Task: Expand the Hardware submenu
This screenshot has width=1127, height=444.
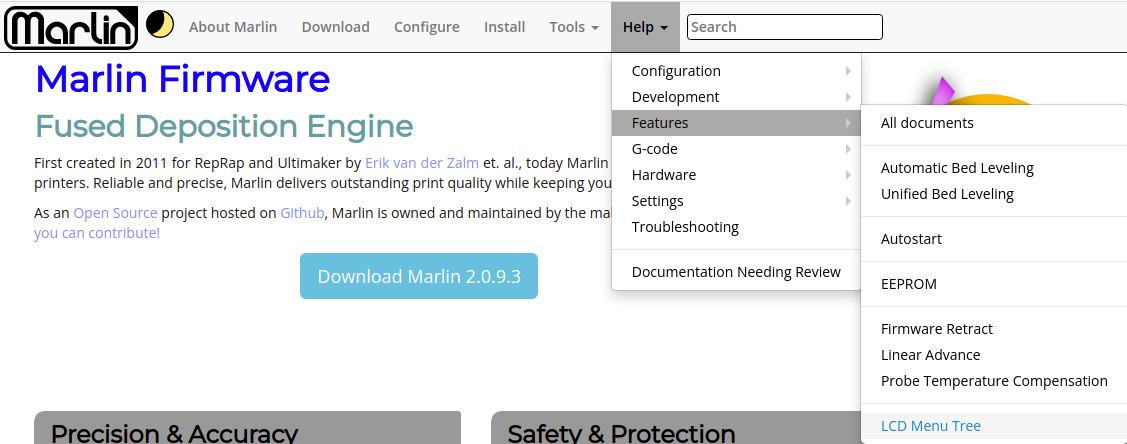Action: (x=736, y=175)
